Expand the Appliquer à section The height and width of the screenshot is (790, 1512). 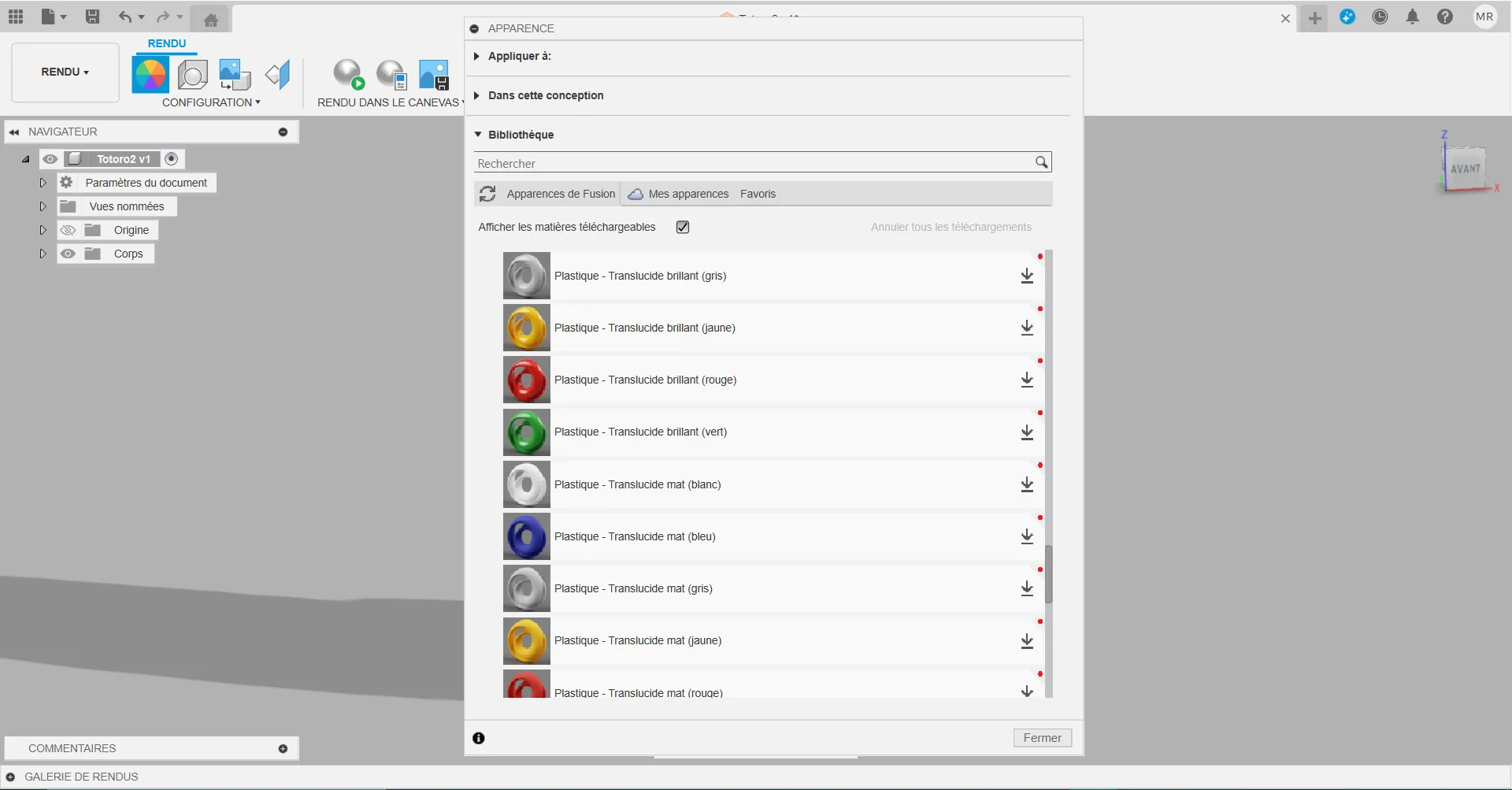pos(476,56)
